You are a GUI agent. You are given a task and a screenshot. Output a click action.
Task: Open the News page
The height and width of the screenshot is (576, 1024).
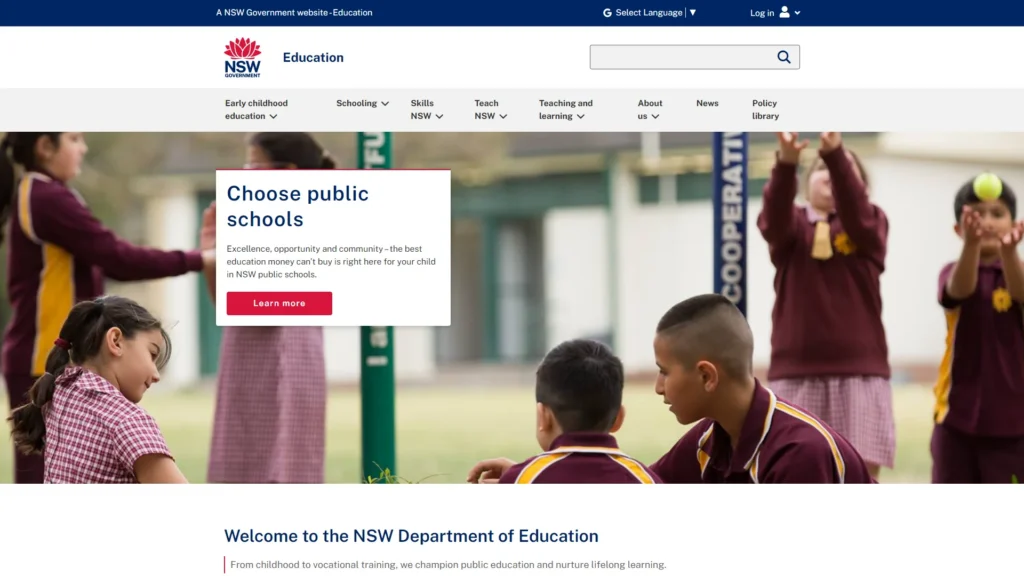[707, 103]
